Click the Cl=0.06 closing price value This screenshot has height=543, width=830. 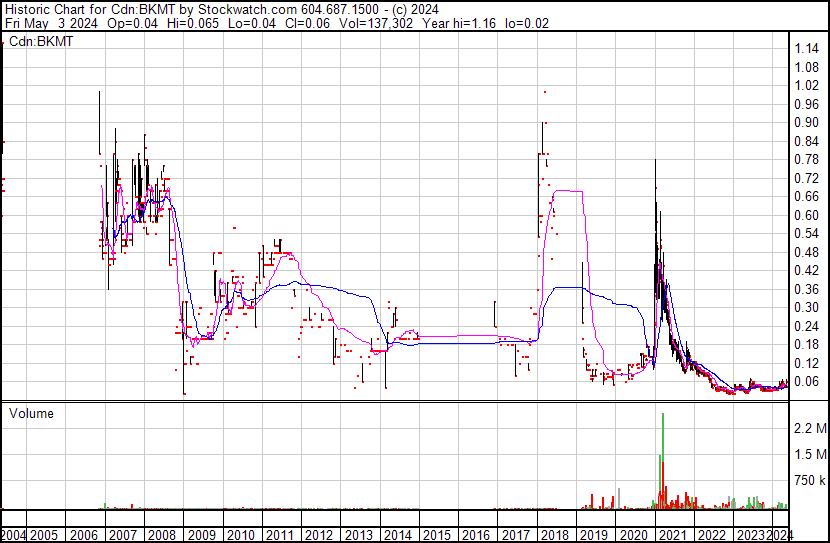(x=307, y=23)
